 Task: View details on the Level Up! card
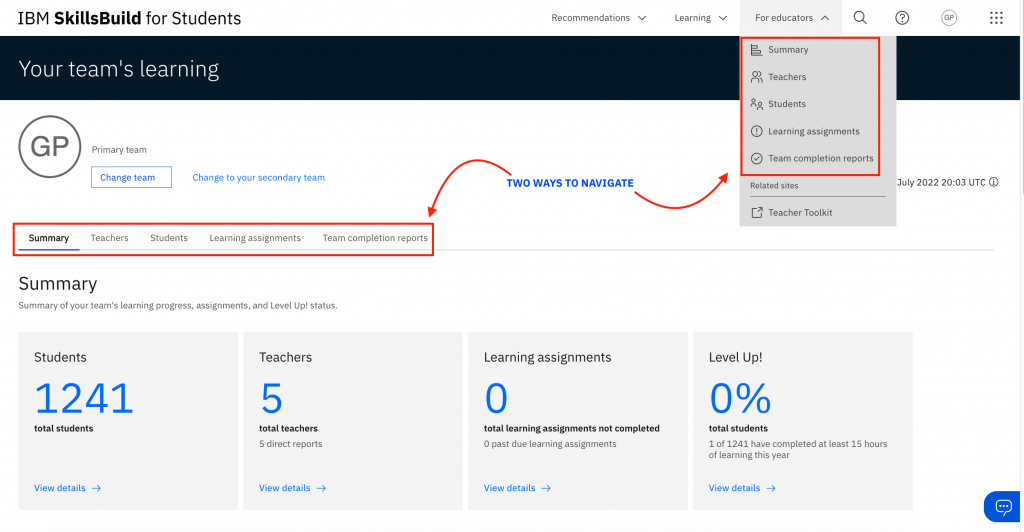pyautogui.click(x=742, y=488)
